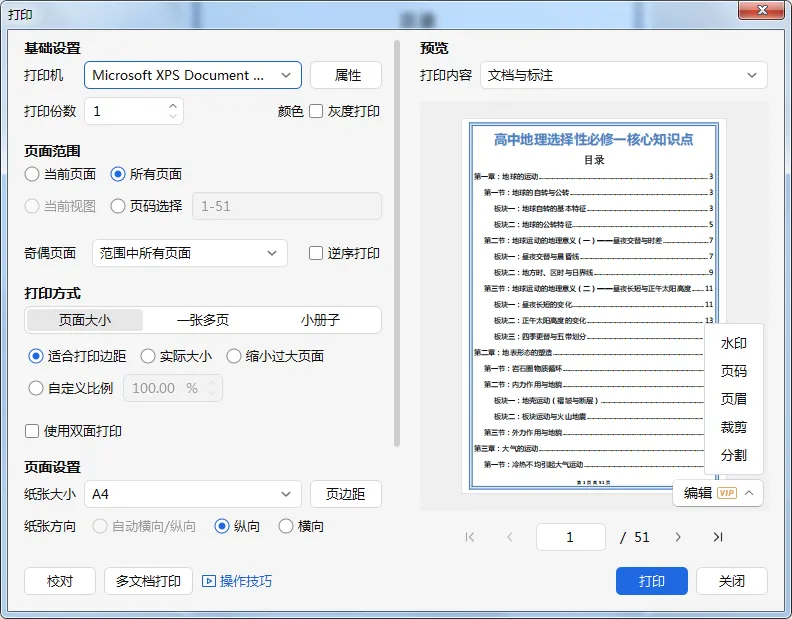The width and height of the screenshot is (792, 619).
Task: Choose 页眉 from edit menu
Action: 733,399
